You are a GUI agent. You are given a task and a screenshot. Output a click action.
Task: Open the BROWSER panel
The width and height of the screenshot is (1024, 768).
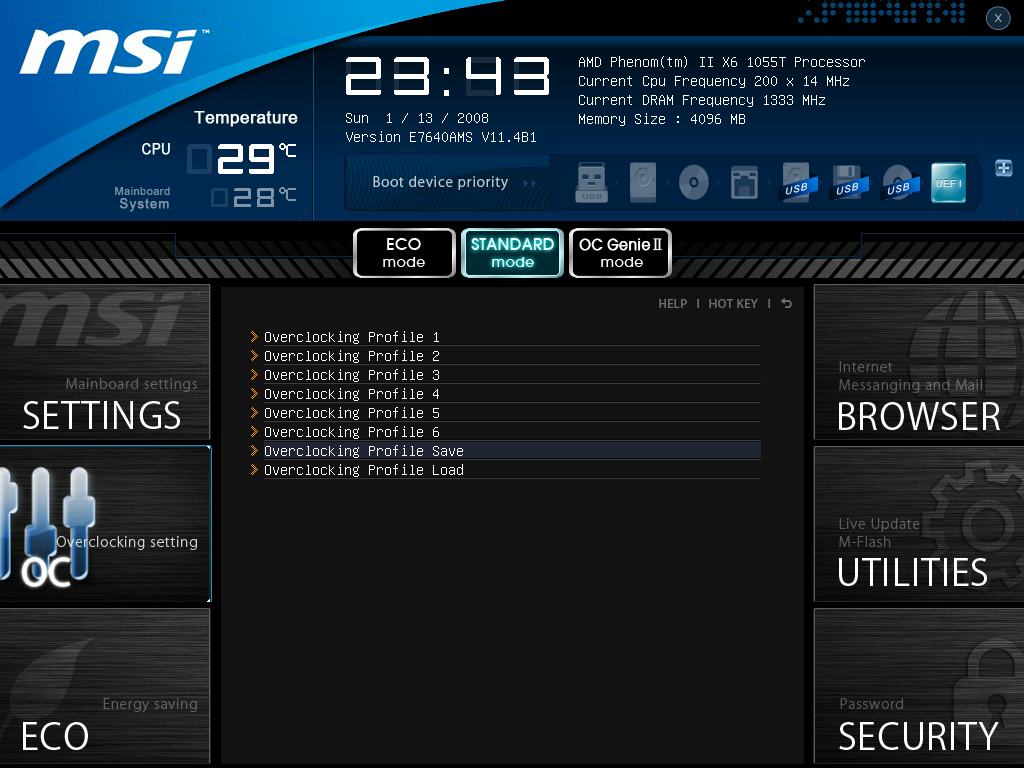[x=919, y=362]
